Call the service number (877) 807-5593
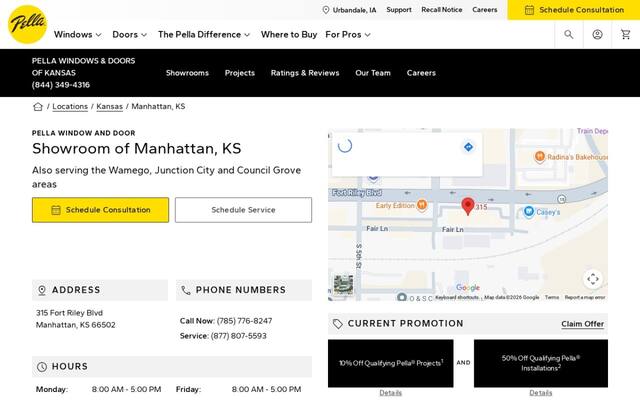640x400 pixels. [238, 336]
